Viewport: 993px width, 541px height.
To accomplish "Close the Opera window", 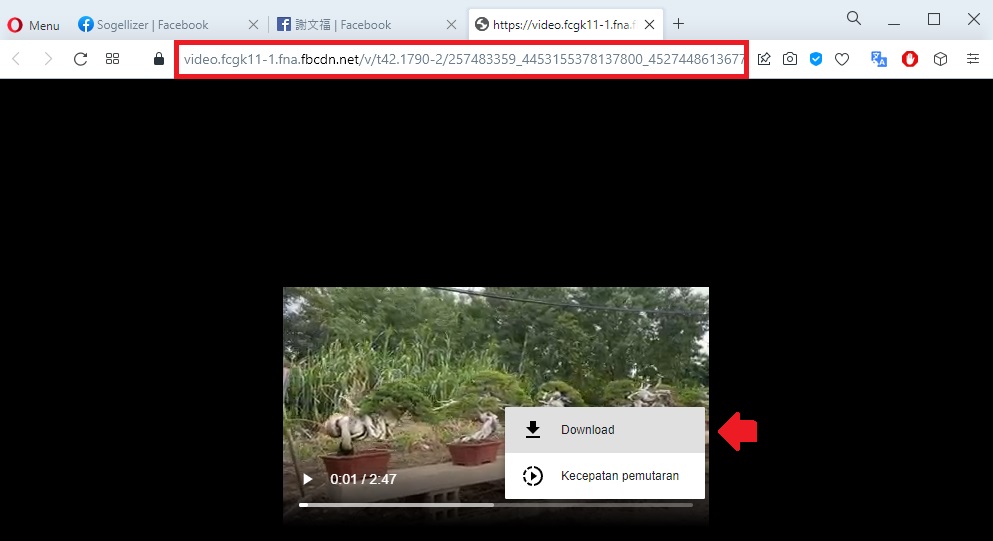I will tap(974, 19).
